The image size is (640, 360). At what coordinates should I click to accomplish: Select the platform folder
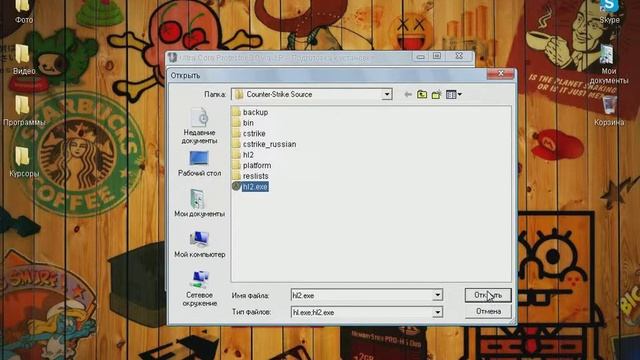pos(252,165)
